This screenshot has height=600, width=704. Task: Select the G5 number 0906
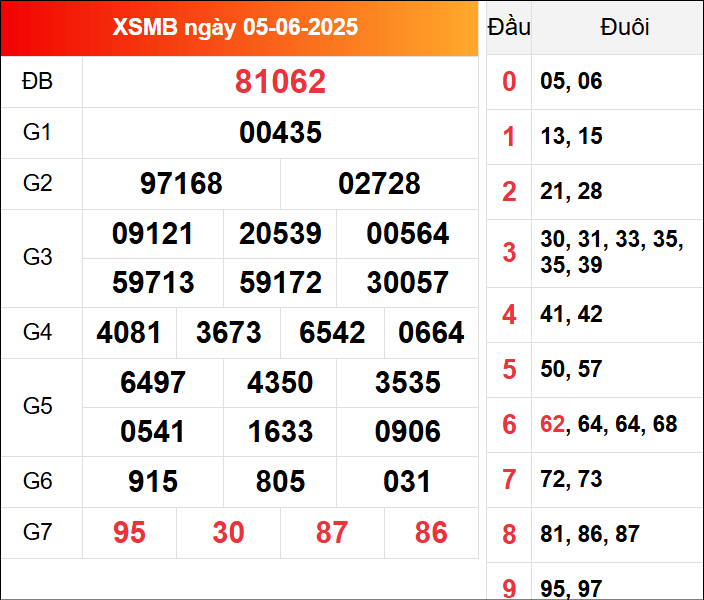point(408,432)
